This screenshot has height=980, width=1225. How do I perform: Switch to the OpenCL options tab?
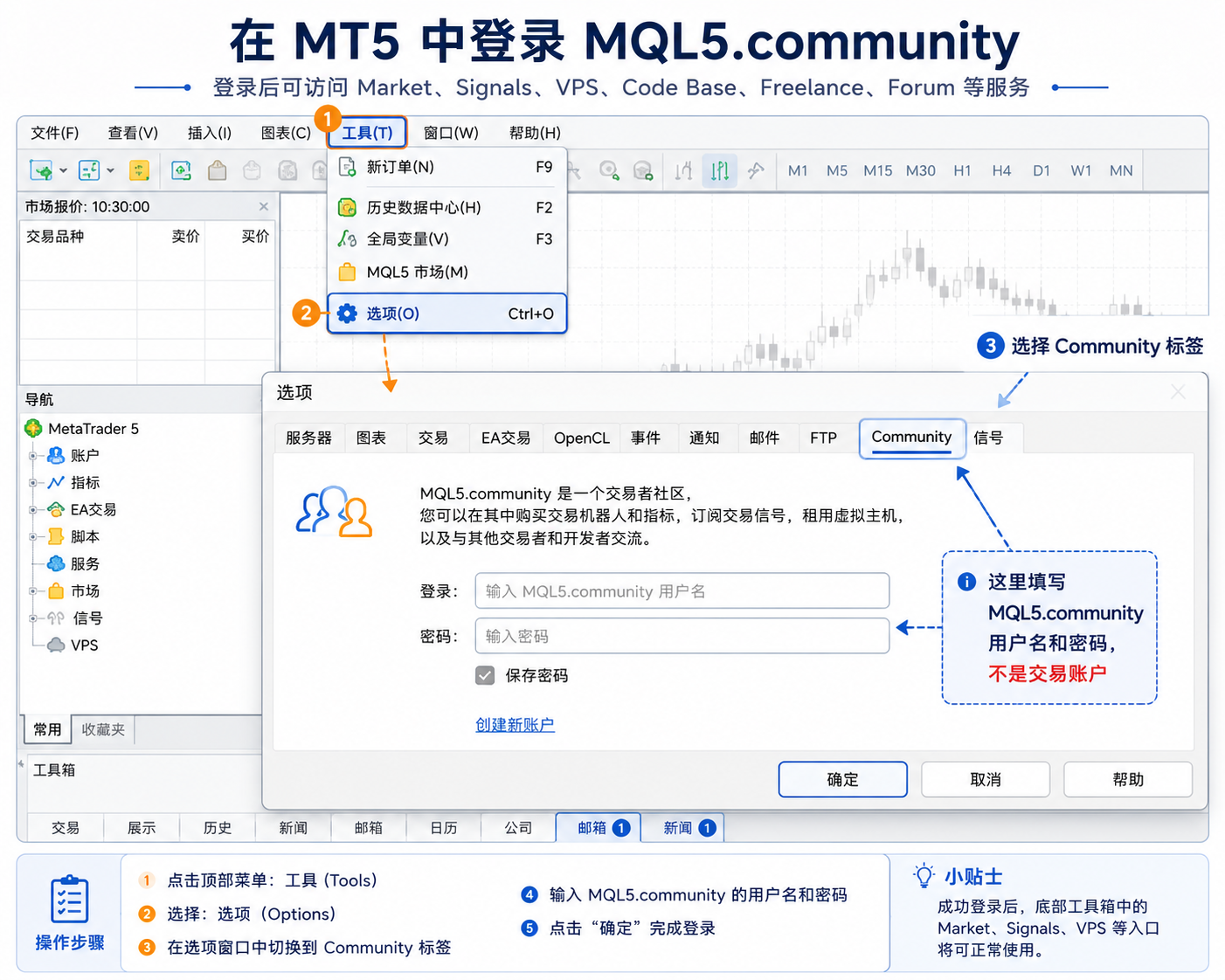click(582, 438)
